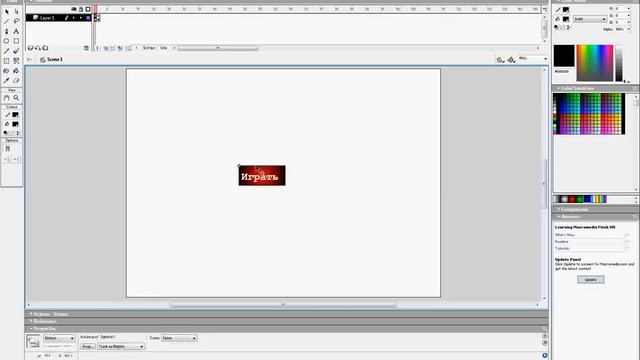Toggle Layer 1 outline color square
Viewport: 640px width, 360px height.
(88, 18)
